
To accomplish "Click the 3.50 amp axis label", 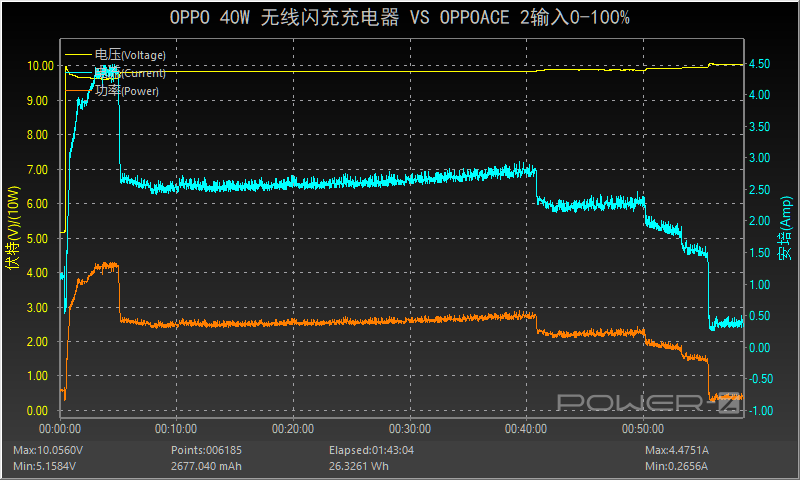I will coord(760,127).
